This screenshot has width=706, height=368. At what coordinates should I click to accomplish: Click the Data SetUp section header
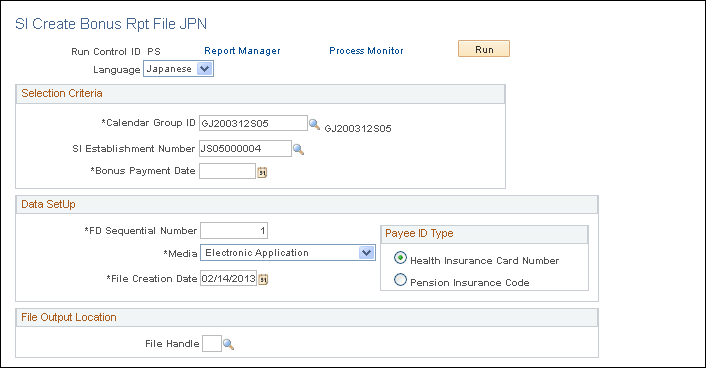(x=307, y=204)
